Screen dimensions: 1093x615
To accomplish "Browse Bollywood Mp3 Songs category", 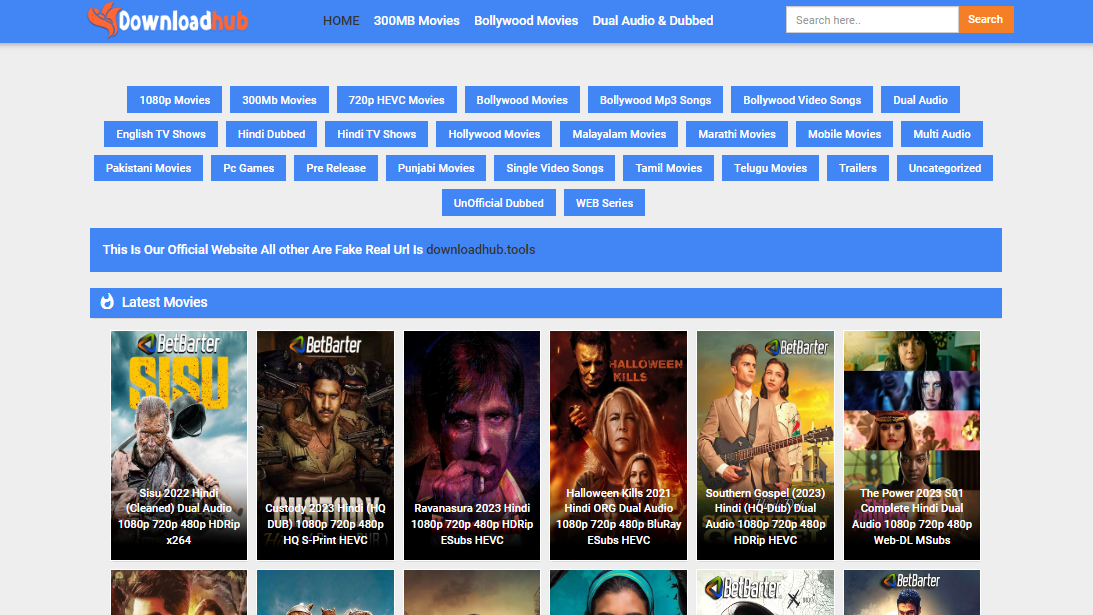I will [x=655, y=100].
